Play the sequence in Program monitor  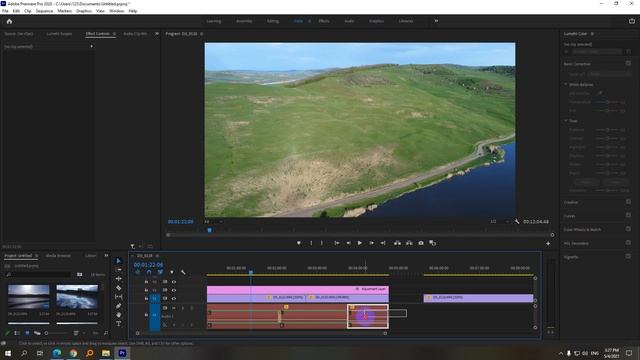pos(360,243)
